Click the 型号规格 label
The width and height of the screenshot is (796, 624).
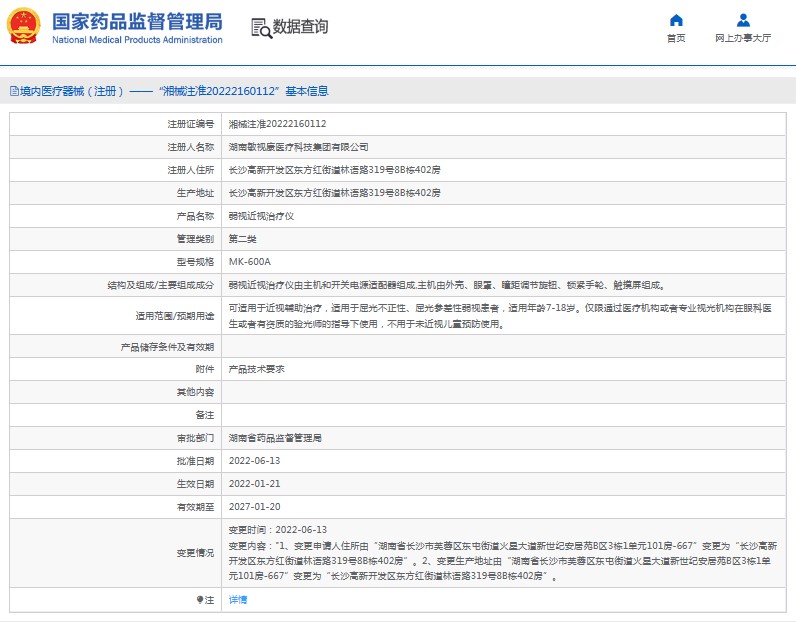point(195,262)
